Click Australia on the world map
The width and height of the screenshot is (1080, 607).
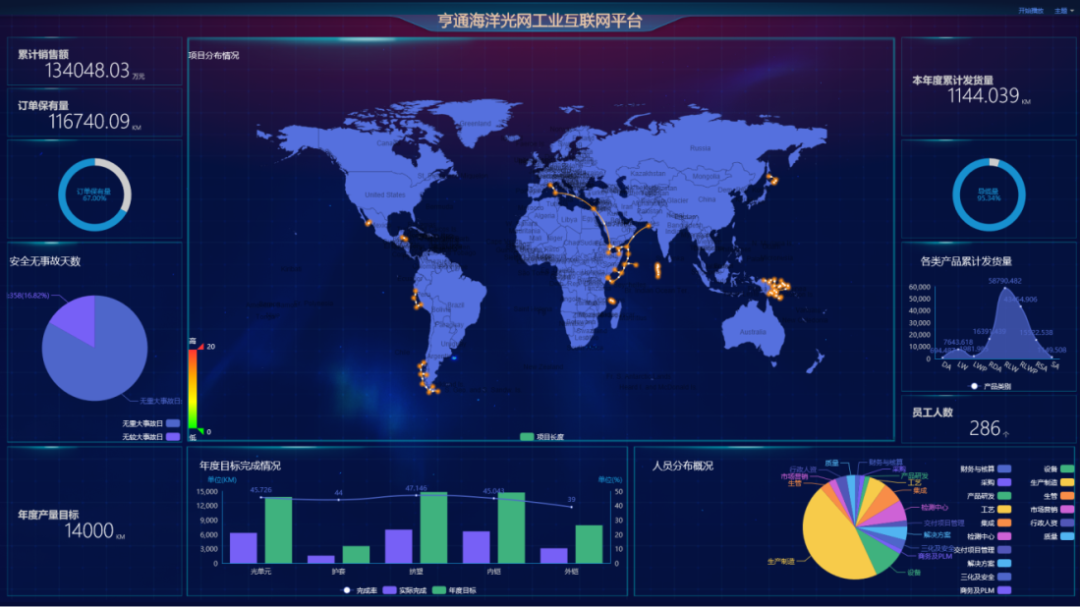pos(752,331)
